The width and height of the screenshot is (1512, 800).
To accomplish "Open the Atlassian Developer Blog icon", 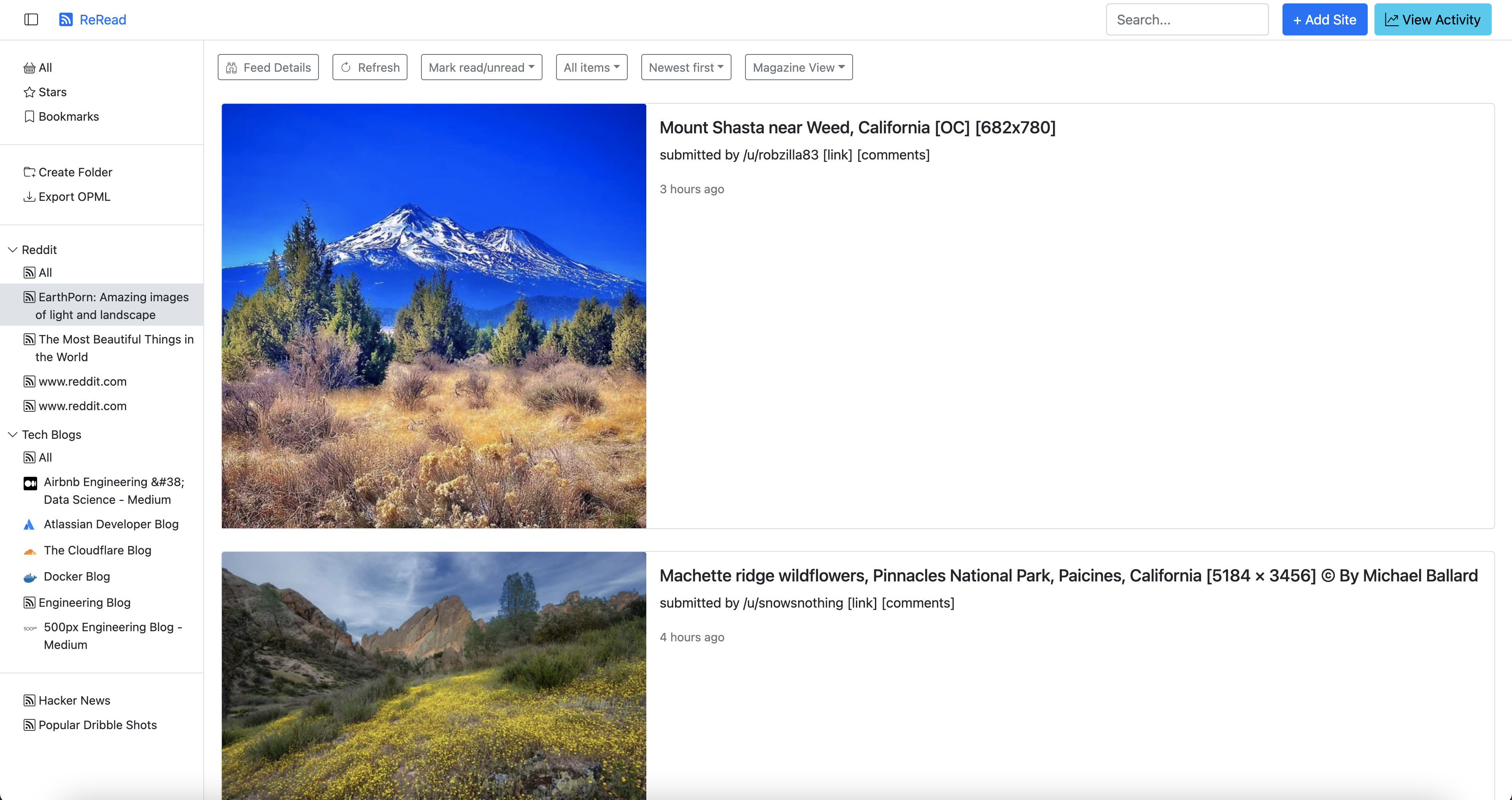I will tap(29, 525).
